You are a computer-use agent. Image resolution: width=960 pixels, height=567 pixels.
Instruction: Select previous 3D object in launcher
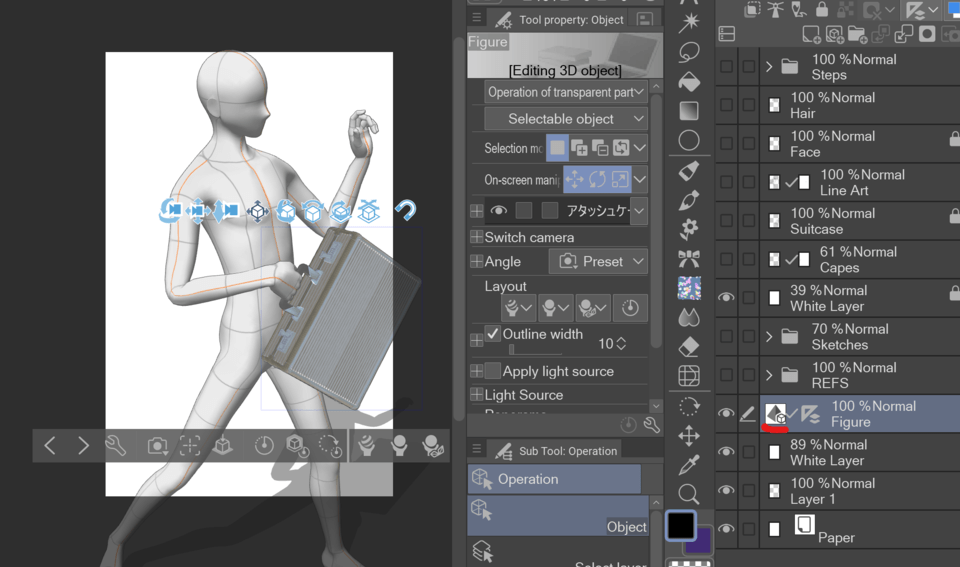coord(50,445)
